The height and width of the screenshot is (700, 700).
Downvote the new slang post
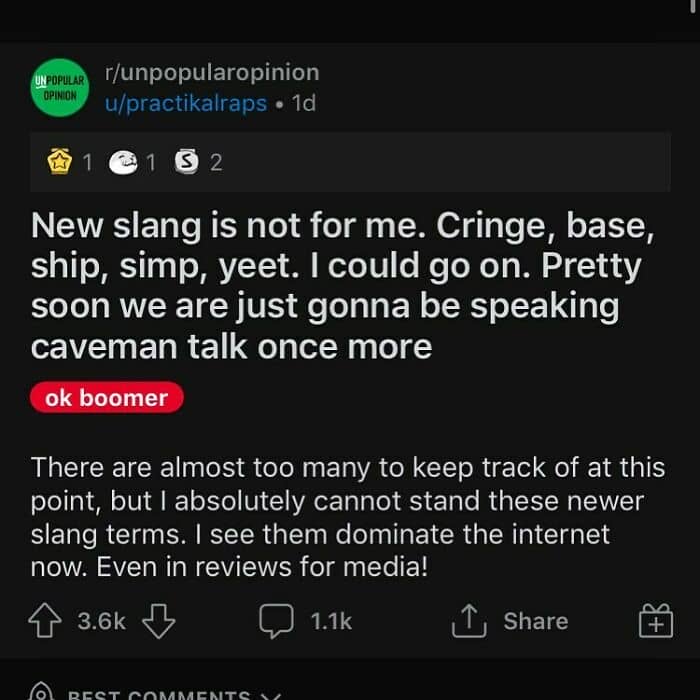158,621
